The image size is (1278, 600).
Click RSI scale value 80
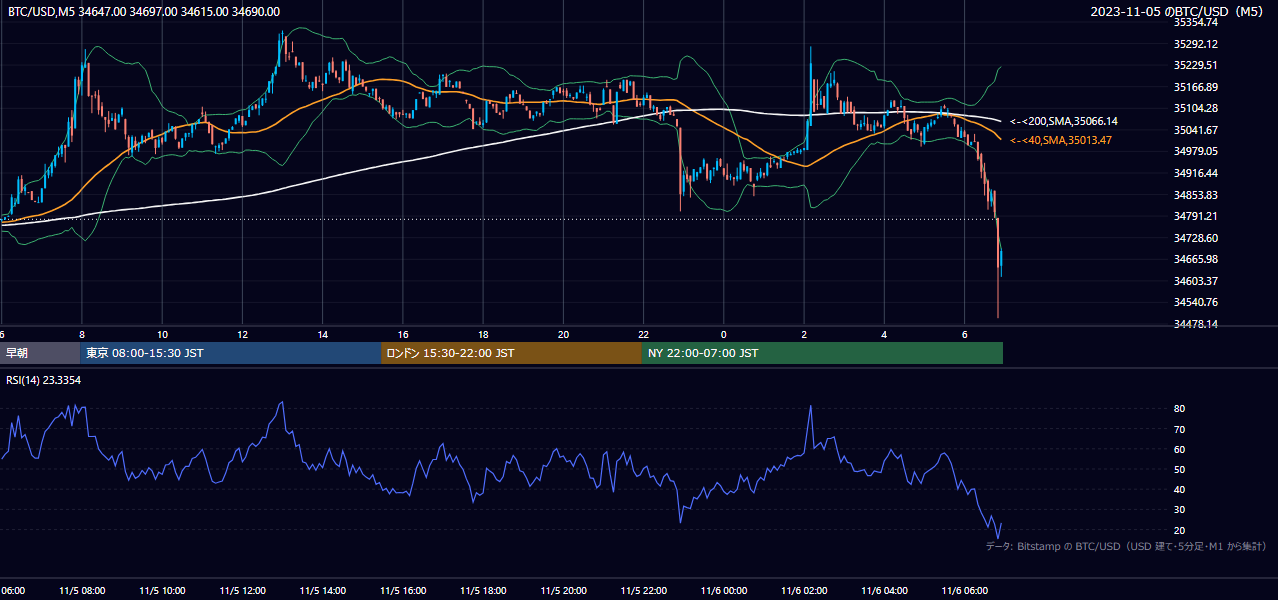(x=1180, y=409)
